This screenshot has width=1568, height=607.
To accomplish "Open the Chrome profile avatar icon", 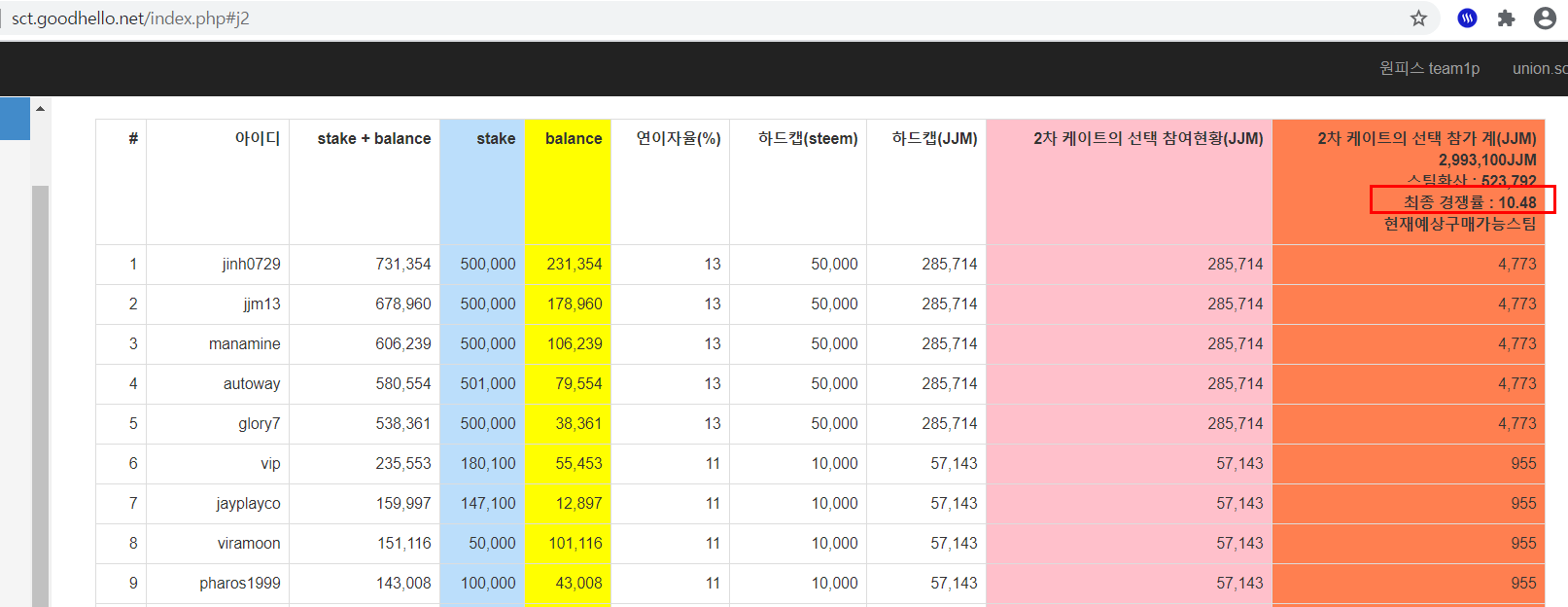I will click(x=1545, y=18).
